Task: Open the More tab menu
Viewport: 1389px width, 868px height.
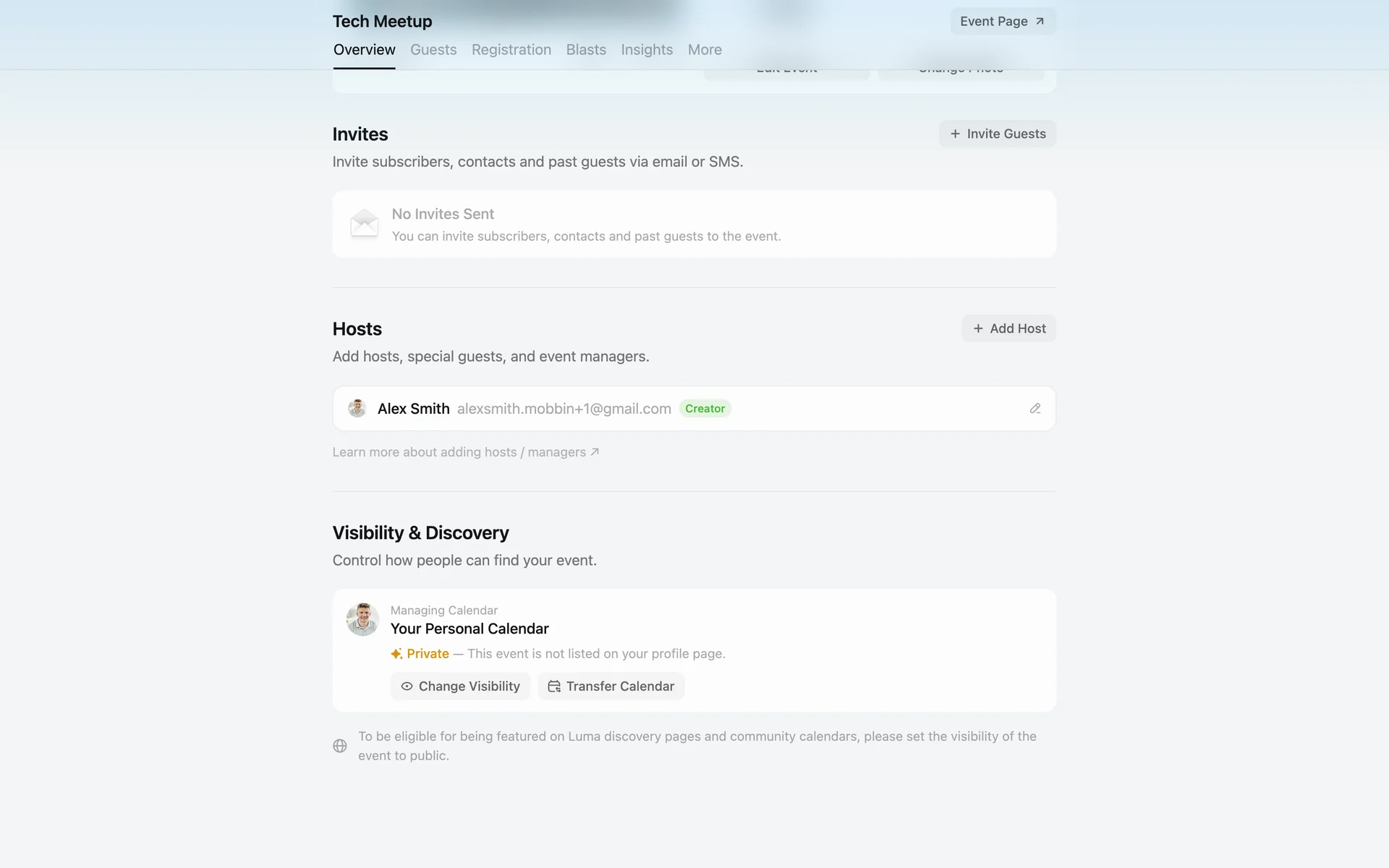Action: 705,50
